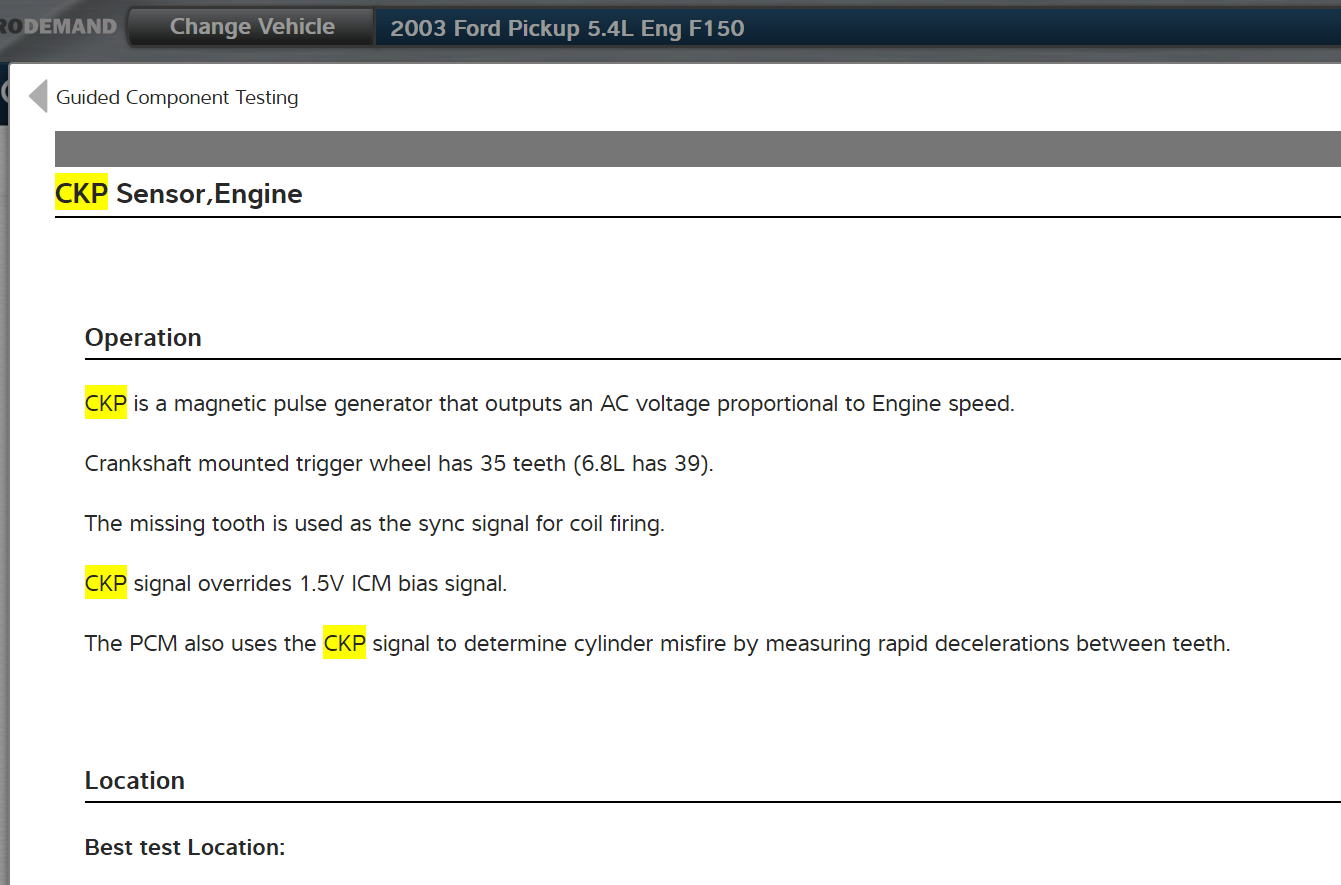Click the highlighted CKP in the page title

click(x=81, y=193)
